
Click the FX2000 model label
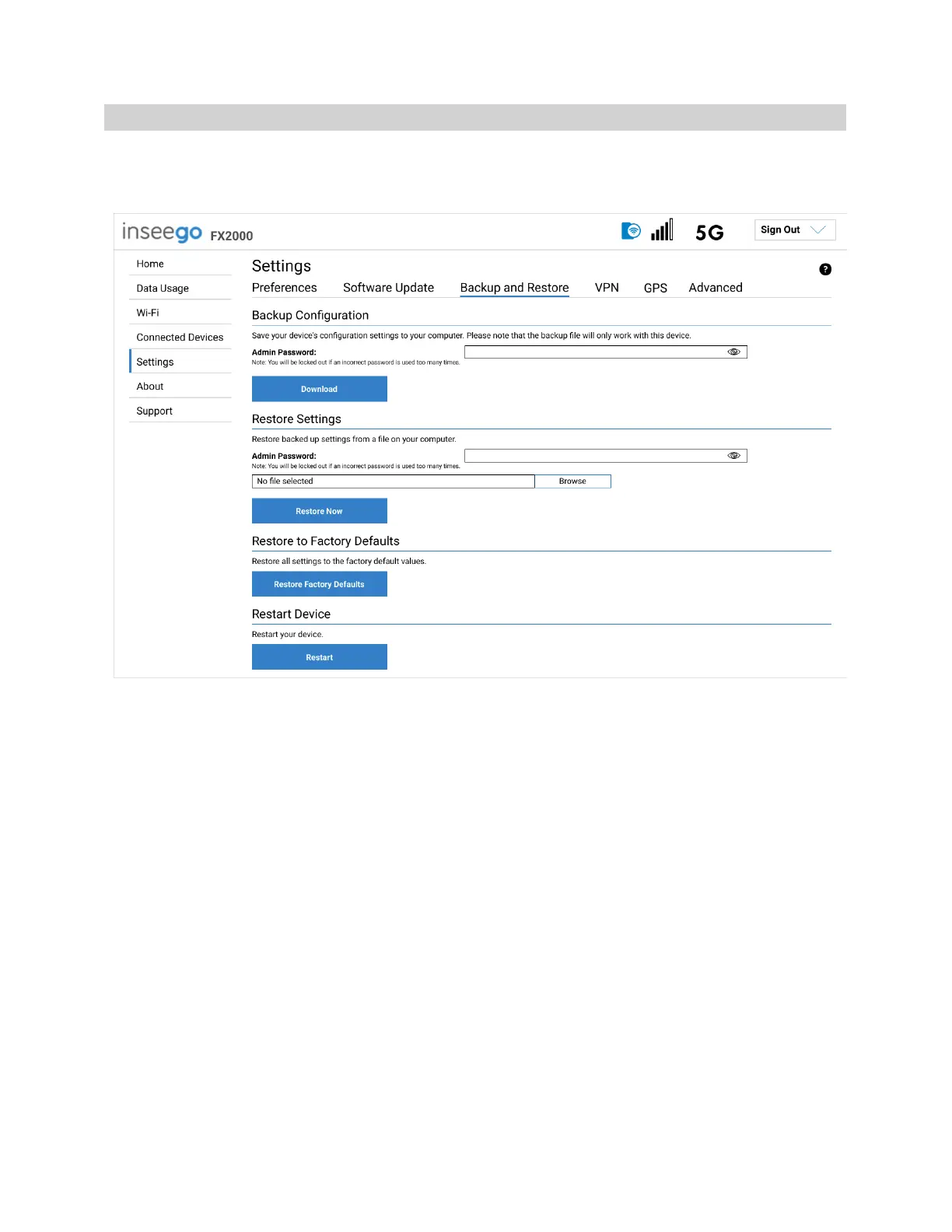click(x=232, y=236)
